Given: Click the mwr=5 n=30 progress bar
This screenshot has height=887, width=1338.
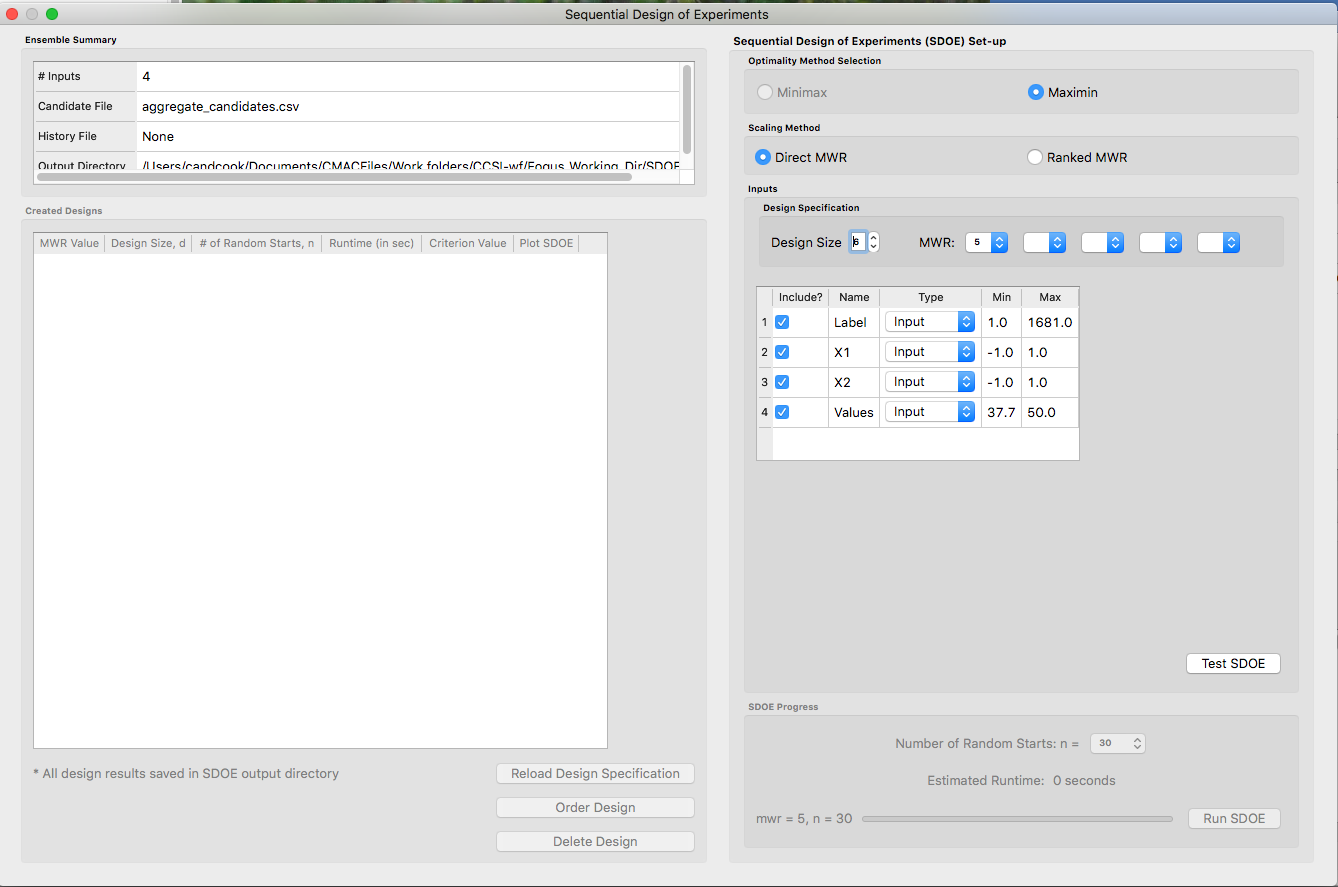Looking at the screenshot, I should (x=1017, y=818).
